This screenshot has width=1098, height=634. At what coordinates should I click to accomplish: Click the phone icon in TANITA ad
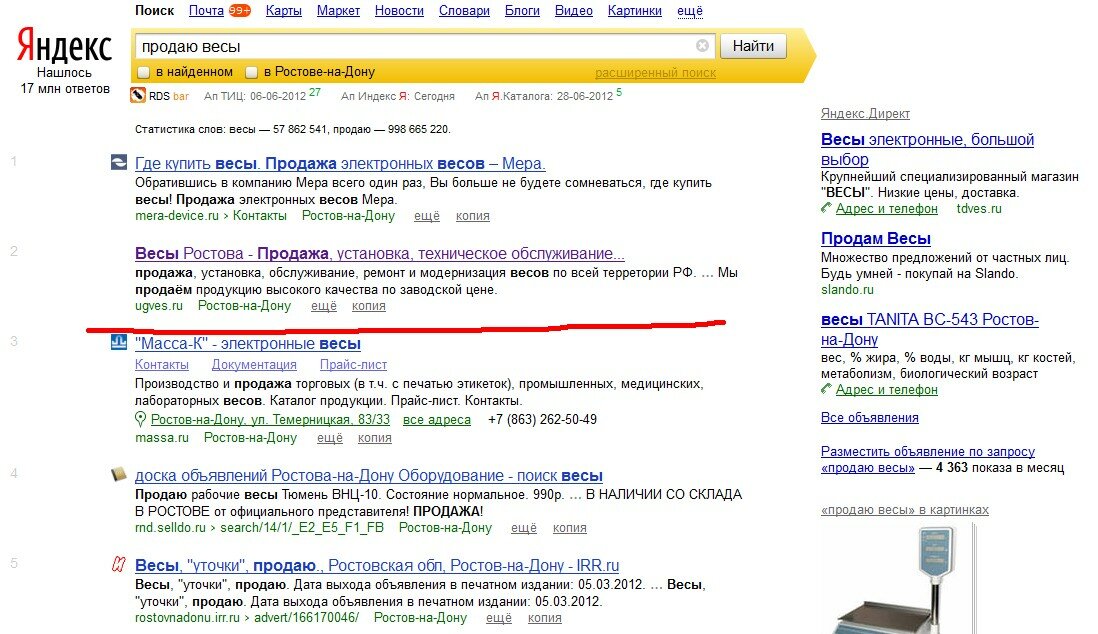coord(826,389)
